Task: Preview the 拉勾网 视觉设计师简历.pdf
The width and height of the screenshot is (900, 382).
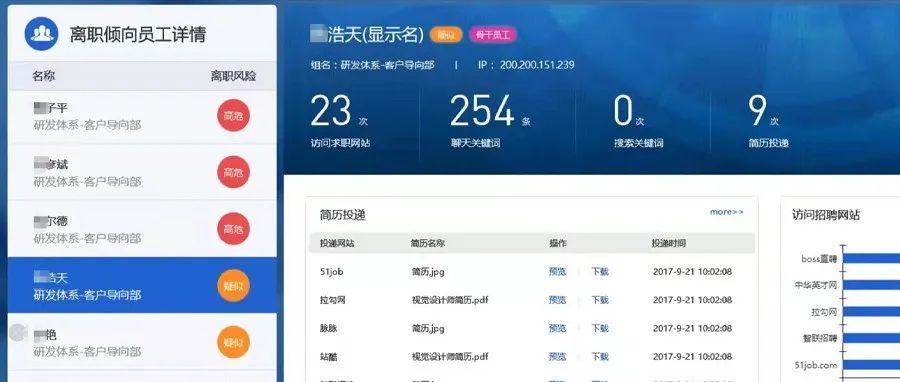Action: (x=557, y=299)
